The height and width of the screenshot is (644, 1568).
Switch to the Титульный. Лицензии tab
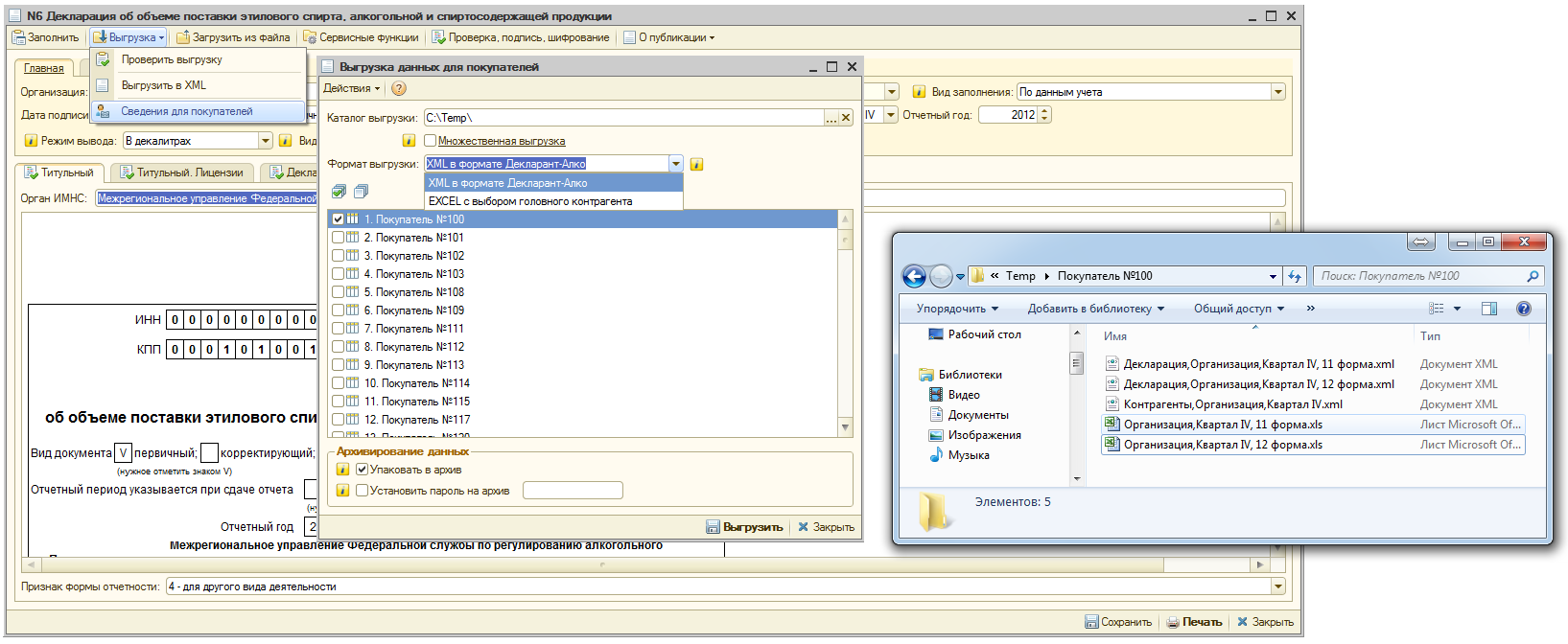tap(182, 172)
